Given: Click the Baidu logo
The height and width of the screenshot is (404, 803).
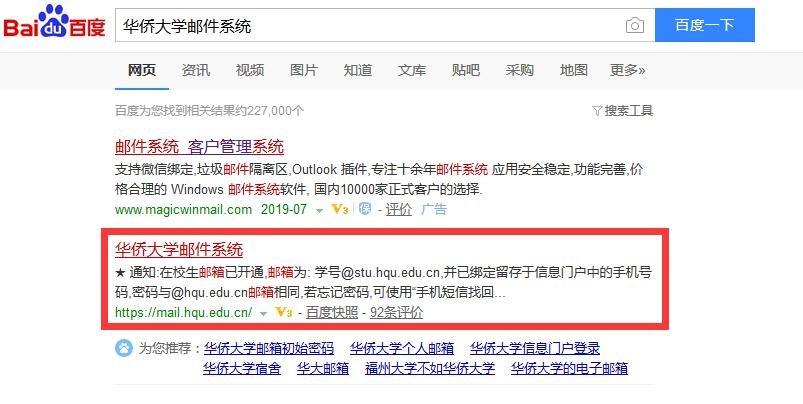Looking at the screenshot, I should point(54,22).
